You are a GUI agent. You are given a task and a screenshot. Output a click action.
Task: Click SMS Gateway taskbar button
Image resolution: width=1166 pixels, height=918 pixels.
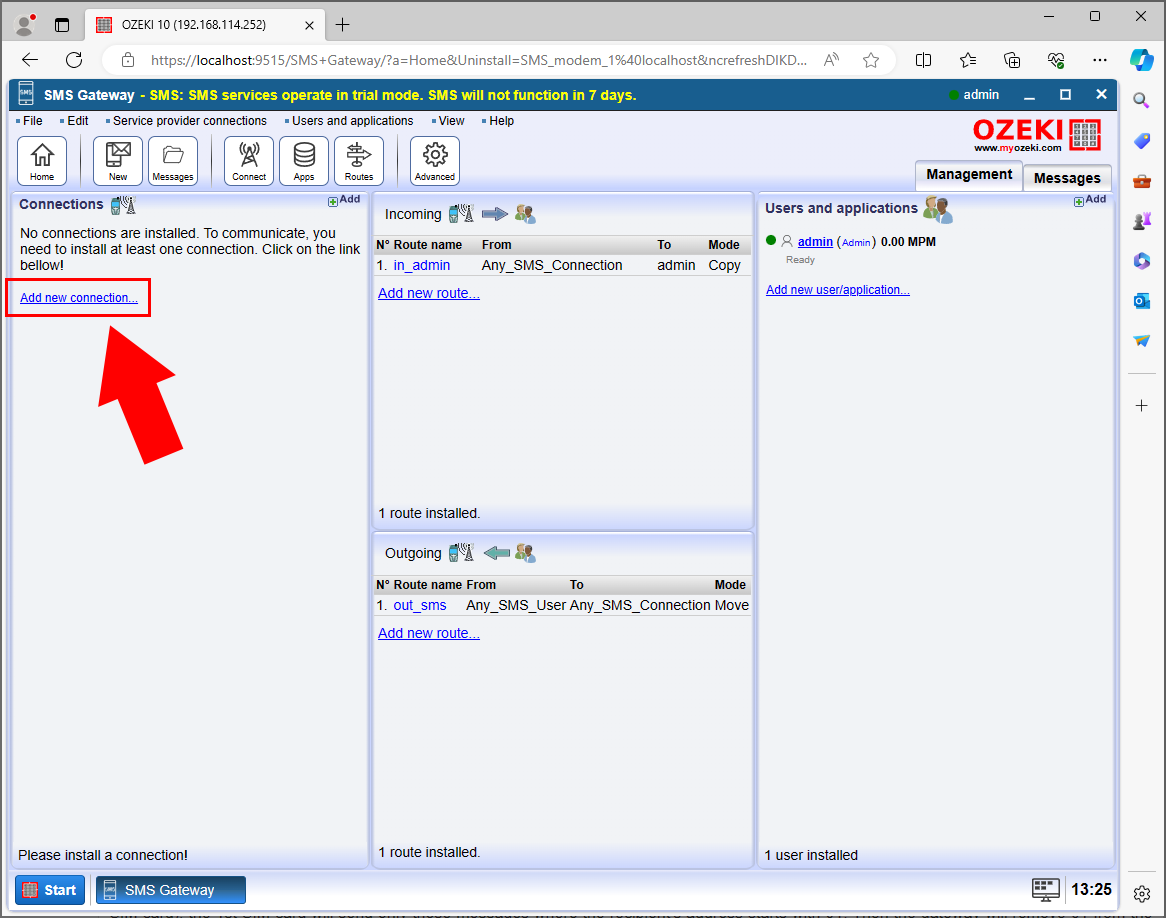pyautogui.click(x=171, y=890)
